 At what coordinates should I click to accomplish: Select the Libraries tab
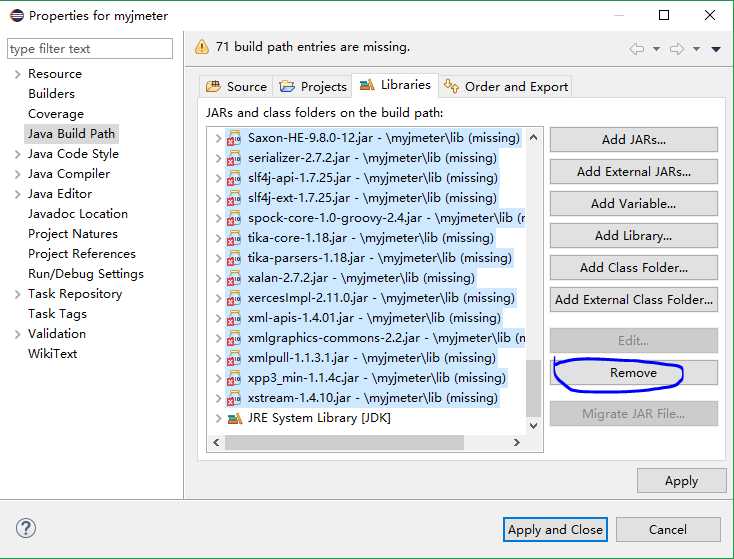pyautogui.click(x=395, y=85)
